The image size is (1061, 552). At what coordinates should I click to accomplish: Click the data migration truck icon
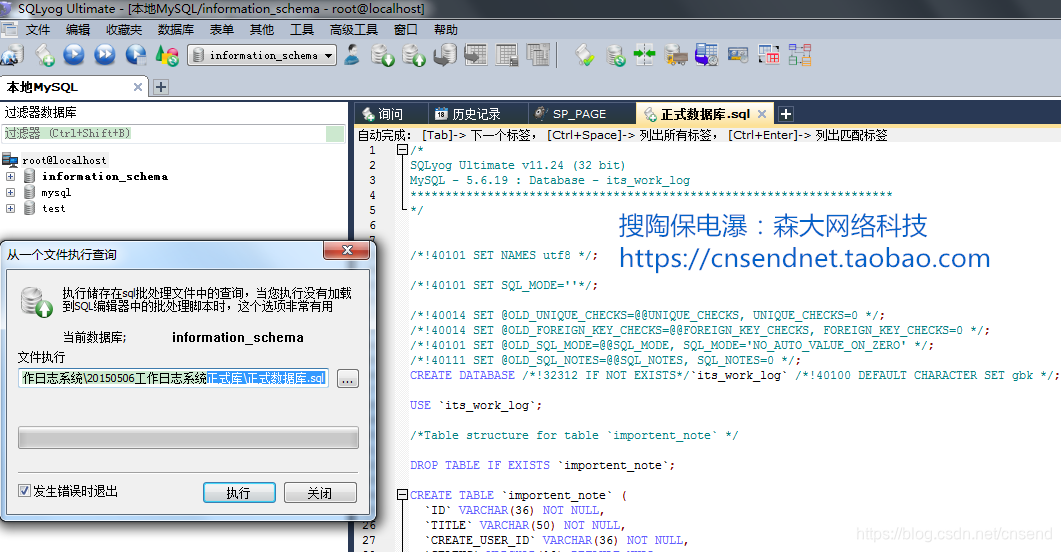point(675,55)
